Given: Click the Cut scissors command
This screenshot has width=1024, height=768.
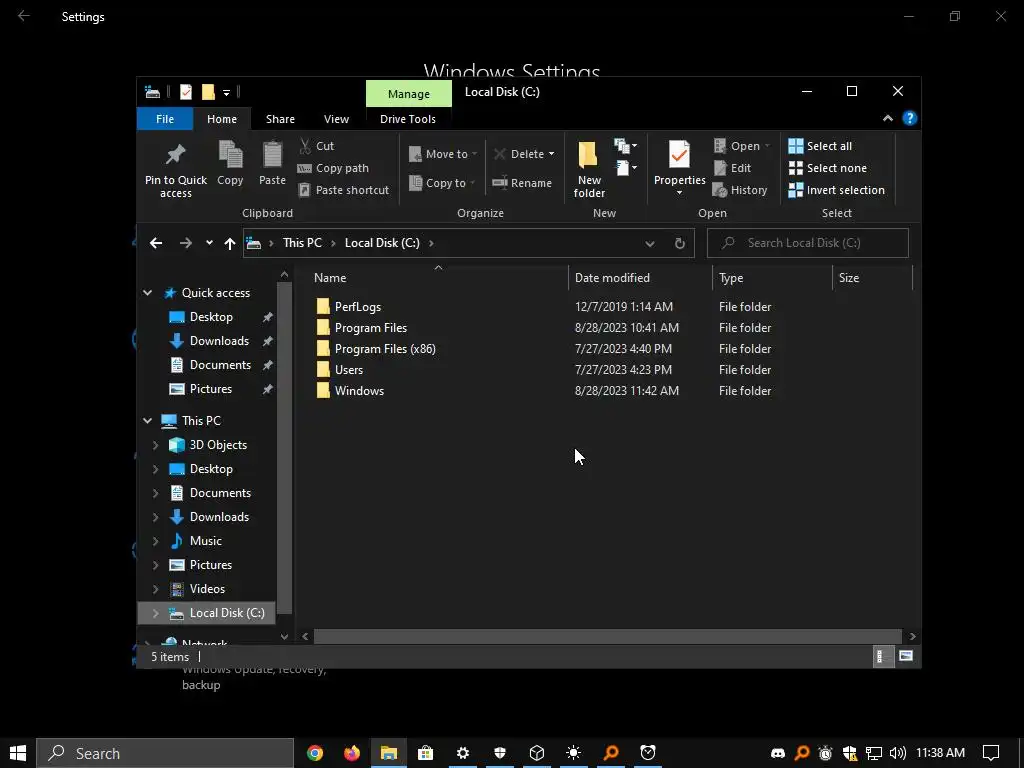Looking at the screenshot, I should pos(317,146).
